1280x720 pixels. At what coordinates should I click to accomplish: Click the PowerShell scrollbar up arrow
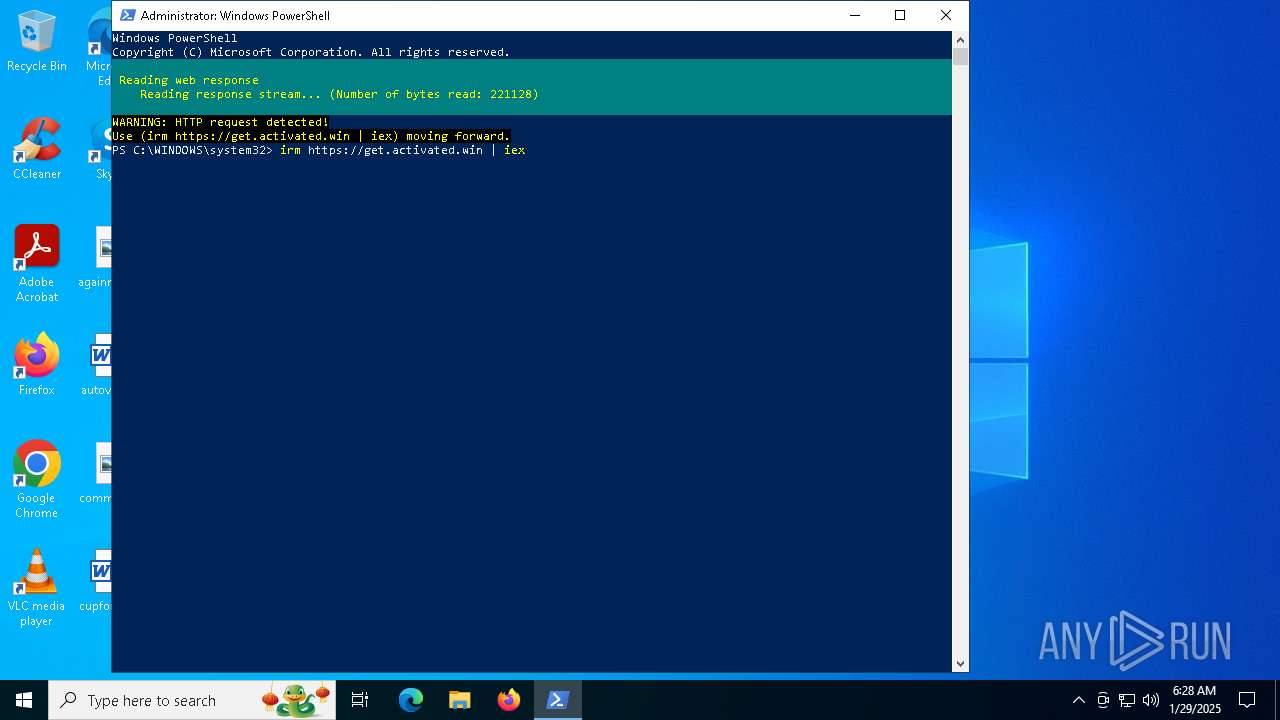(960, 40)
